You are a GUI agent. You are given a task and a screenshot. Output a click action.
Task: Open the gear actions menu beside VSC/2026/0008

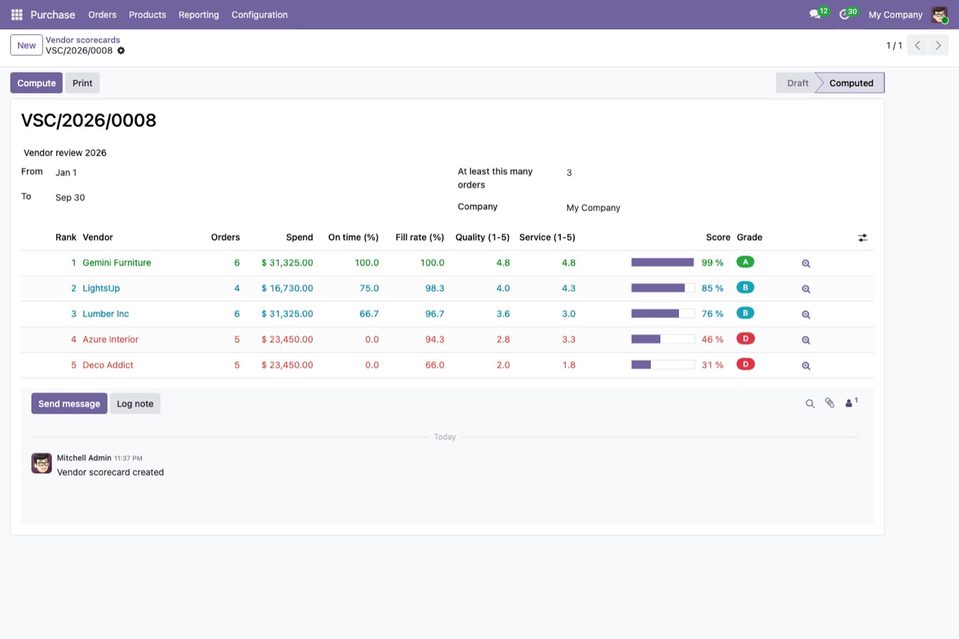click(121, 51)
